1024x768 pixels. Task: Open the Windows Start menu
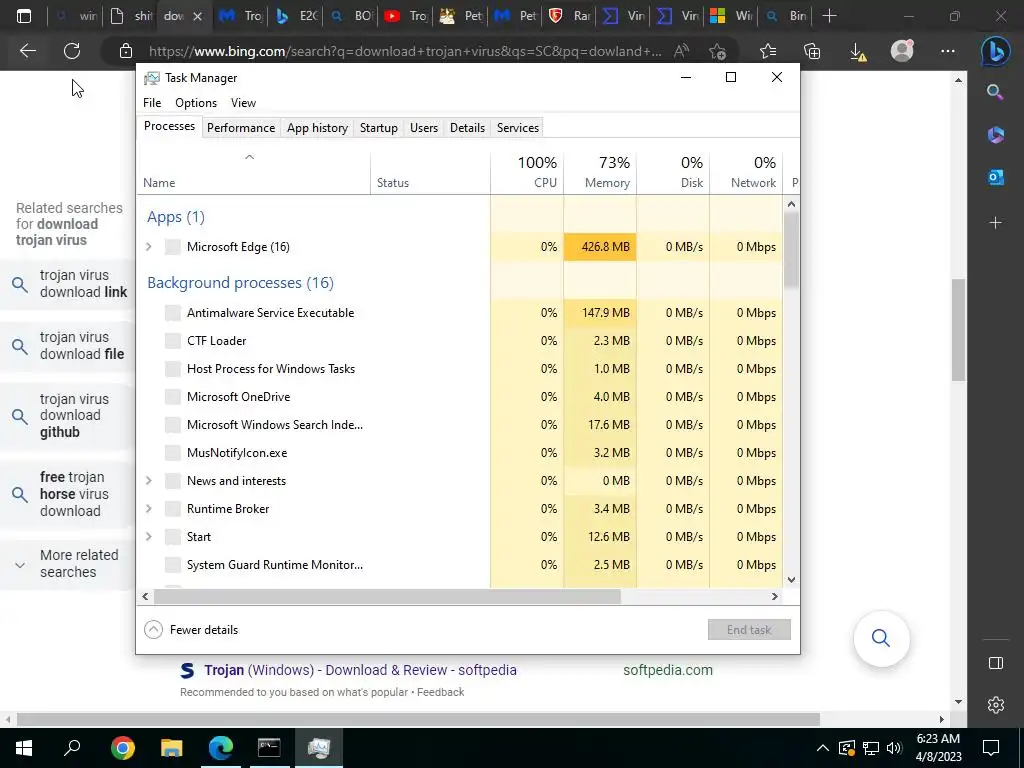24,747
